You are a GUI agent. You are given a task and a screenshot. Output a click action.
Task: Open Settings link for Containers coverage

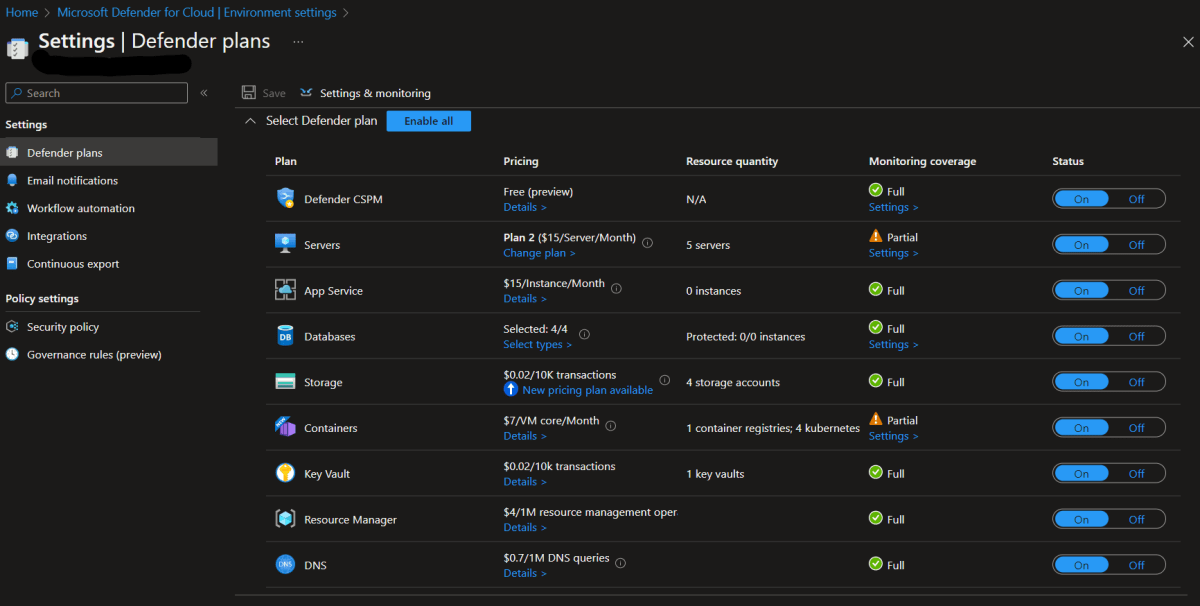[893, 436]
